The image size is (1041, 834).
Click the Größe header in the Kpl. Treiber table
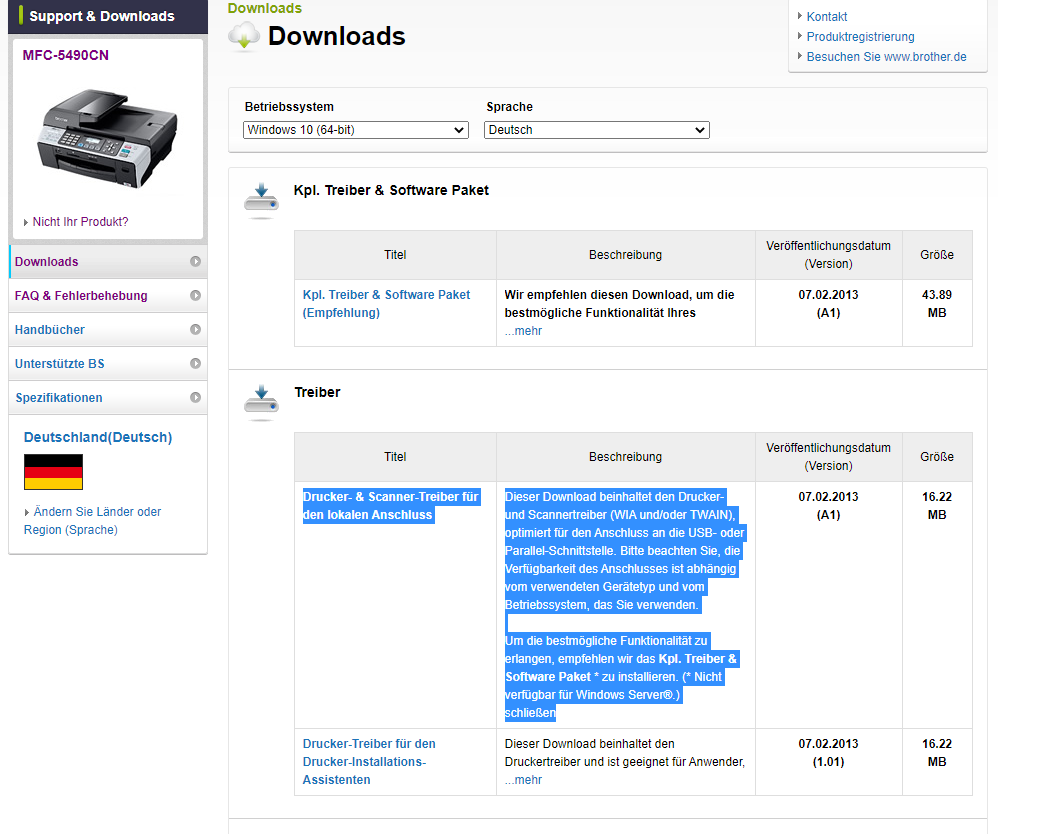tap(937, 254)
